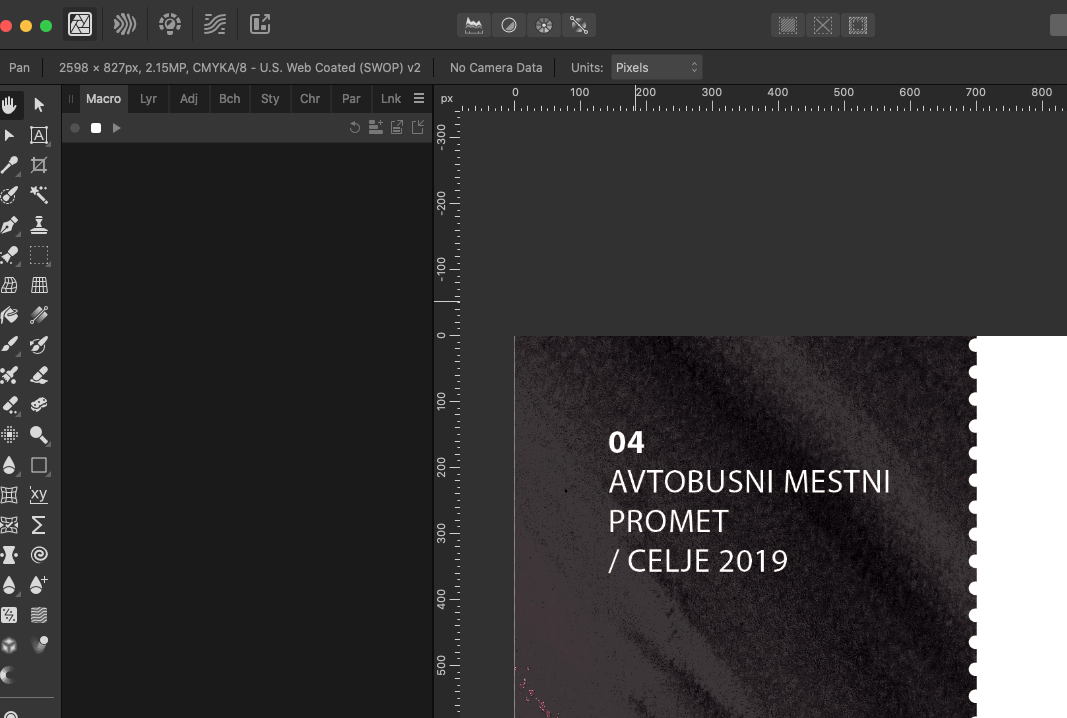Select the Liquify Twirl spiral tool

39,555
